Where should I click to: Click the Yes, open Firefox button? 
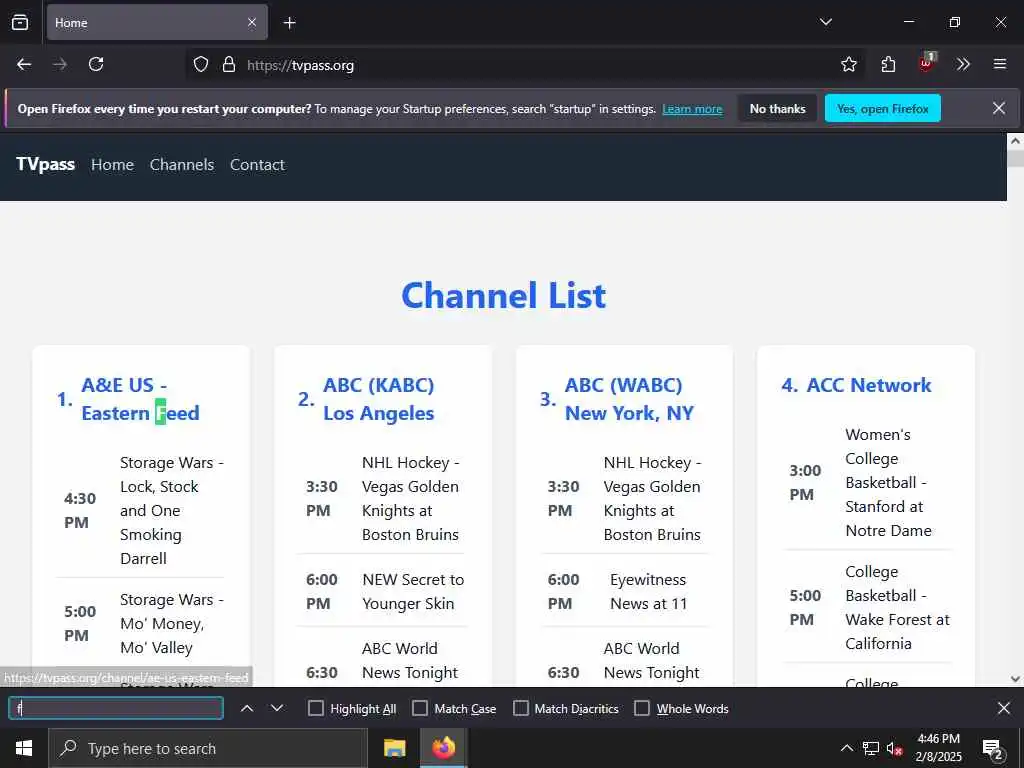(x=883, y=108)
